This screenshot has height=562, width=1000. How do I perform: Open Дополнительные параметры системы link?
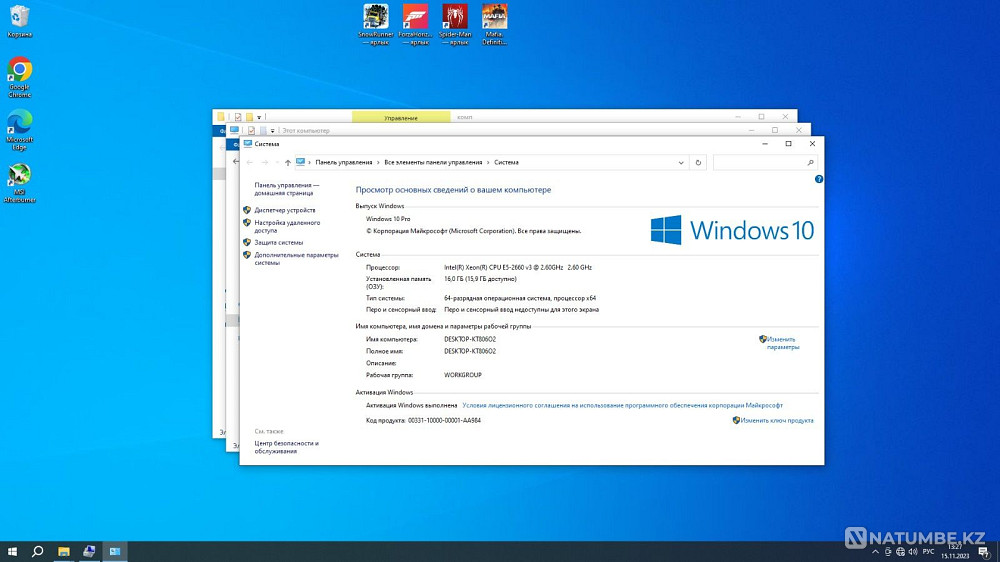pos(296,258)
